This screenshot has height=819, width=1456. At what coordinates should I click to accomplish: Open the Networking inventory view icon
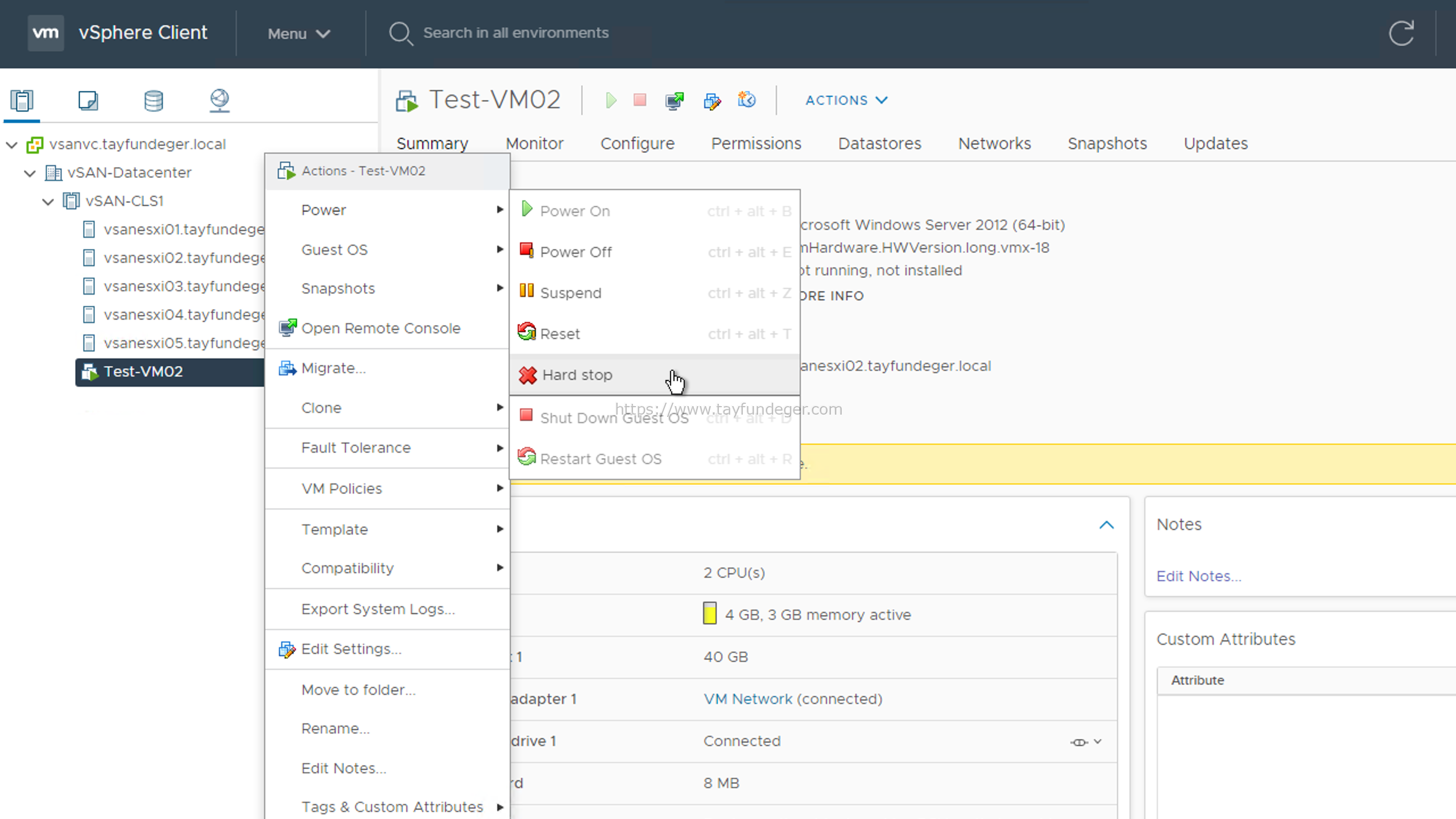(220, 101)
